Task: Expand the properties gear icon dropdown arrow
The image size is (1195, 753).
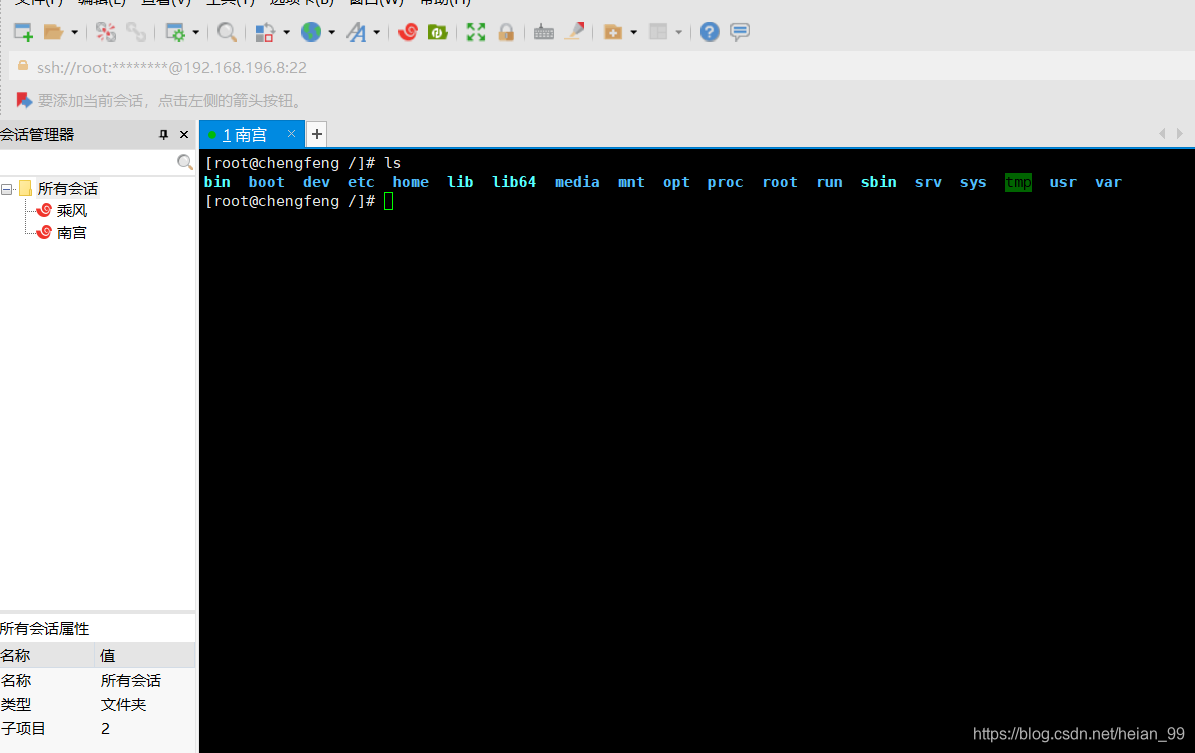Action: pyautogui.click(x=196, y=32)
